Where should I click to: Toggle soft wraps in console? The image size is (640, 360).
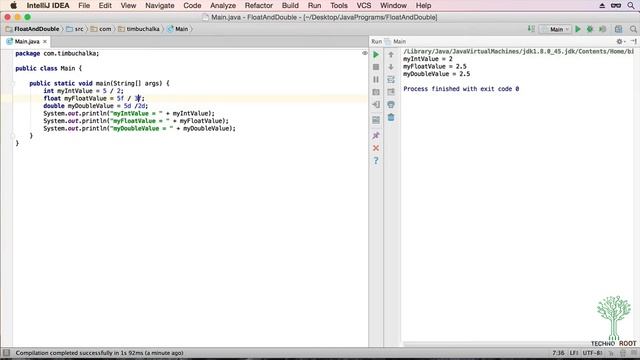pos(391,79)
